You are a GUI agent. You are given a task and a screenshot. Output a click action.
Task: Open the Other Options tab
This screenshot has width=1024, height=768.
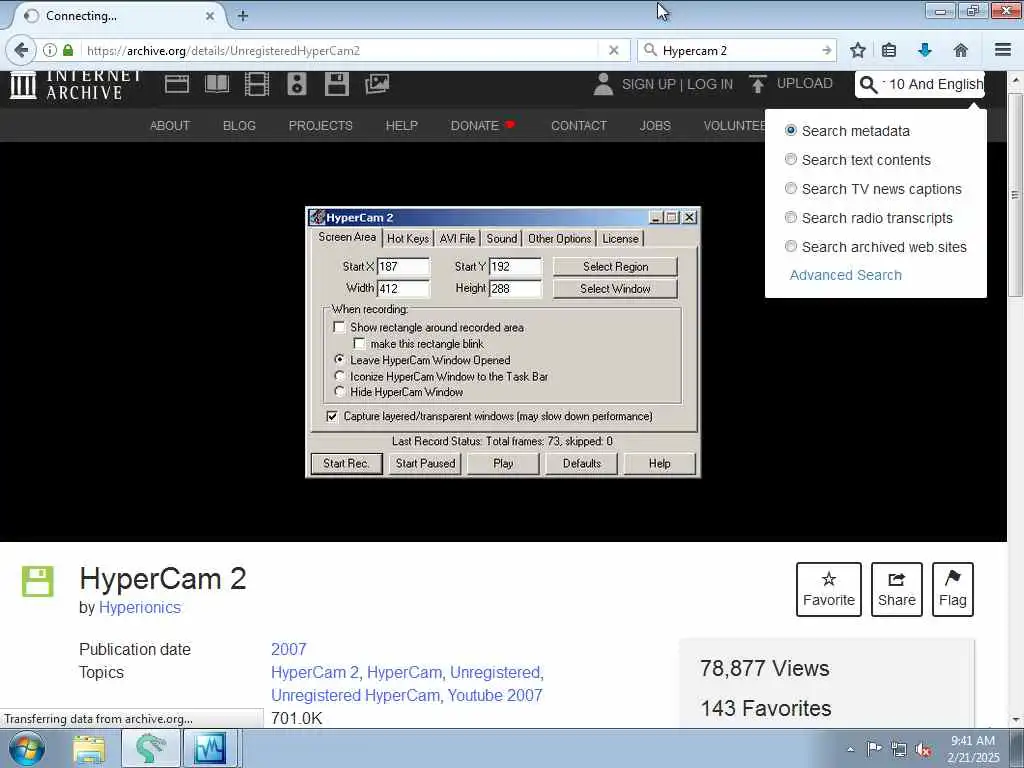560,238
